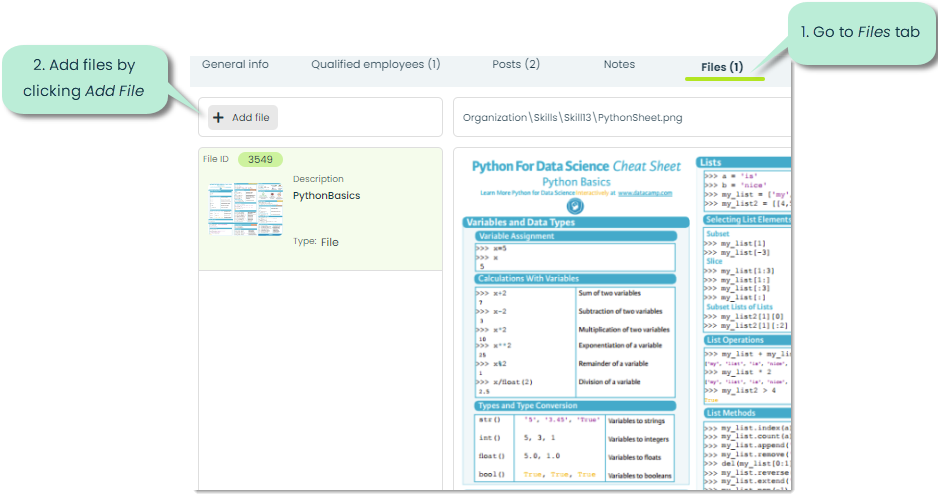Click 'Sum of two variables' text
This screenshot has width=938, height=498.
pos(610,293)
